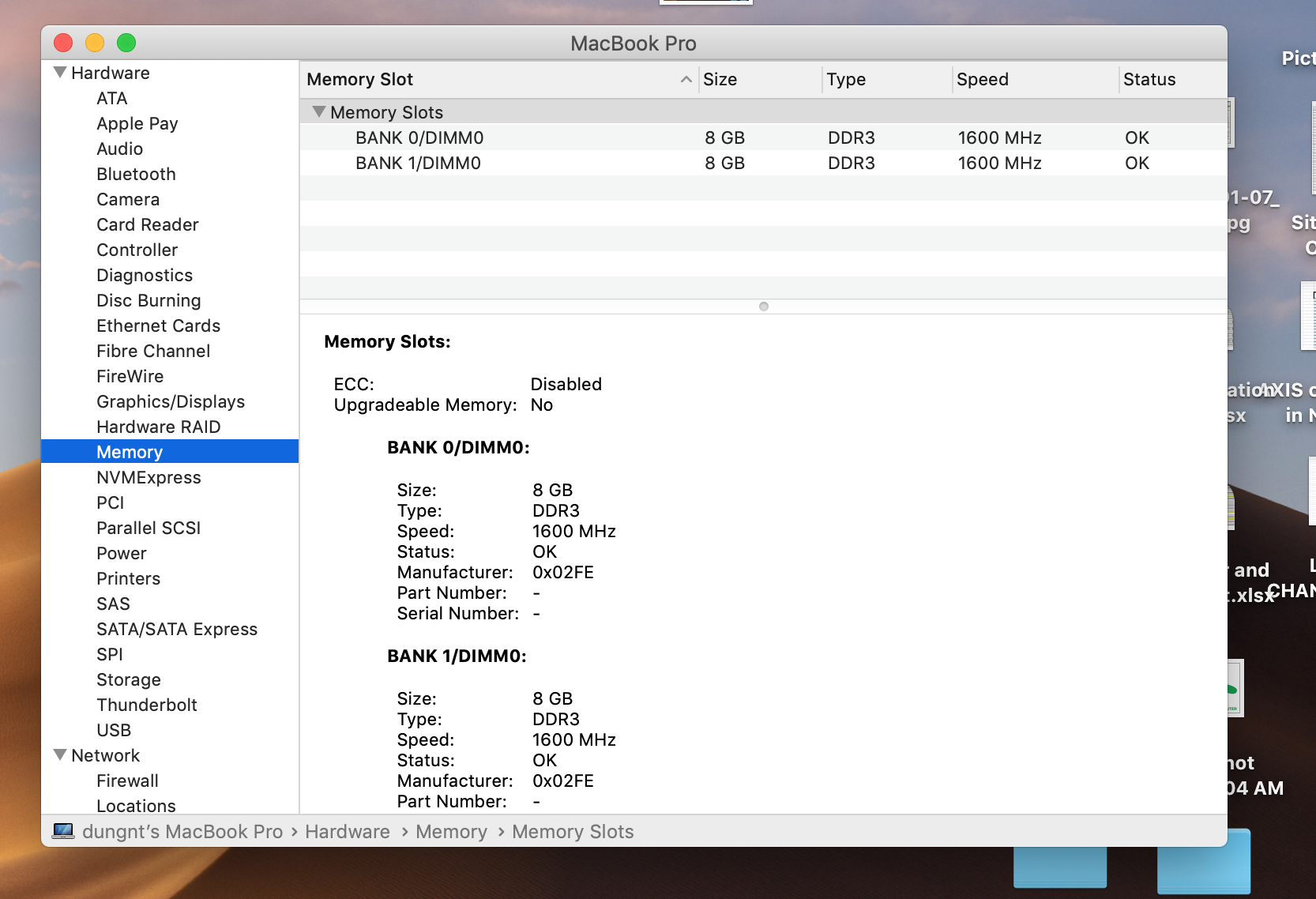
Task: Click the laptop icon in the path bar
Action: pyautogui.click(x=63, y=831)
